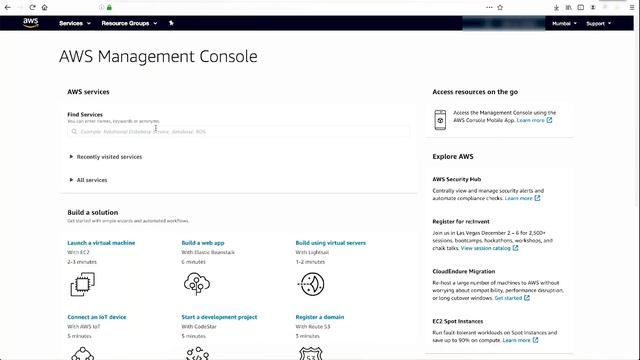This screenshot has height=360, width=640.
Task: Expand Recently visited services
Action: tap(106, 157)
